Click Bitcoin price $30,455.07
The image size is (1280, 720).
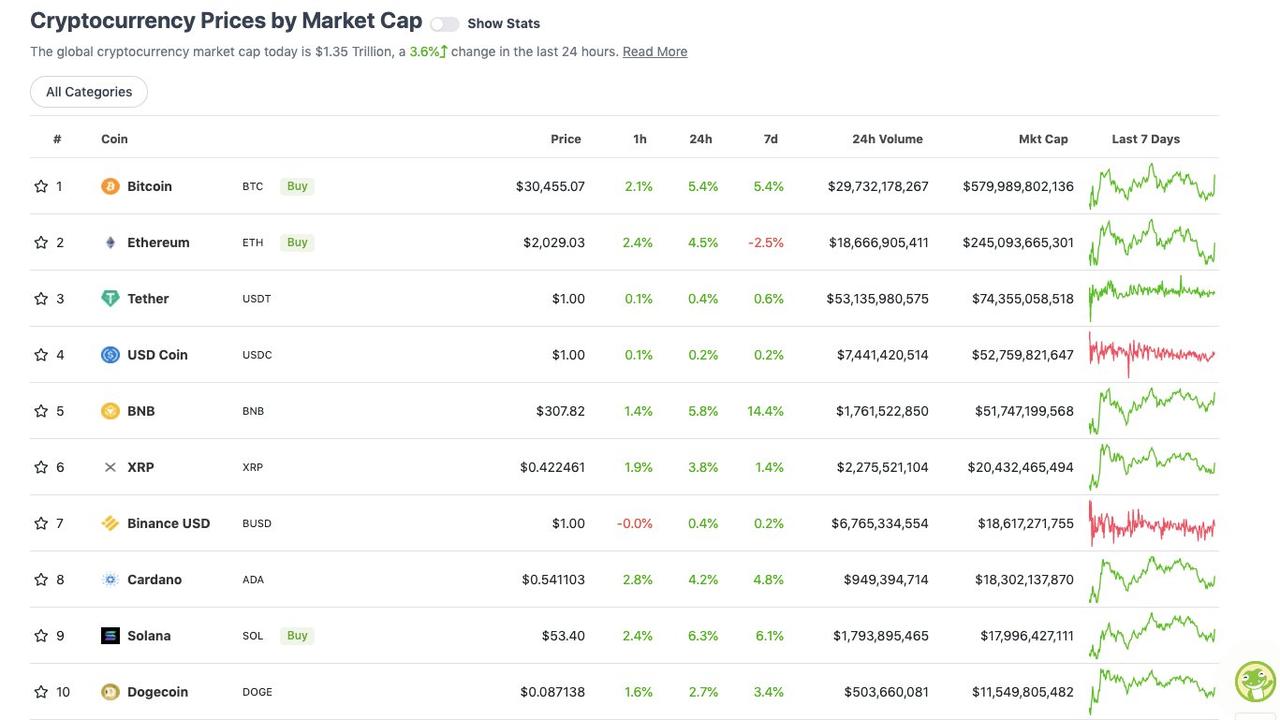[550, 186]
